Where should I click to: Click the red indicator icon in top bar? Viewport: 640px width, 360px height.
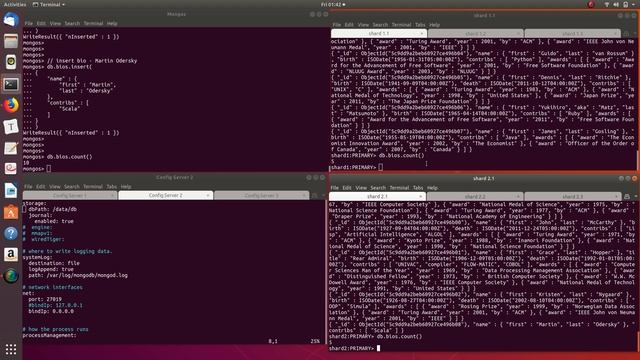point(591,4)
